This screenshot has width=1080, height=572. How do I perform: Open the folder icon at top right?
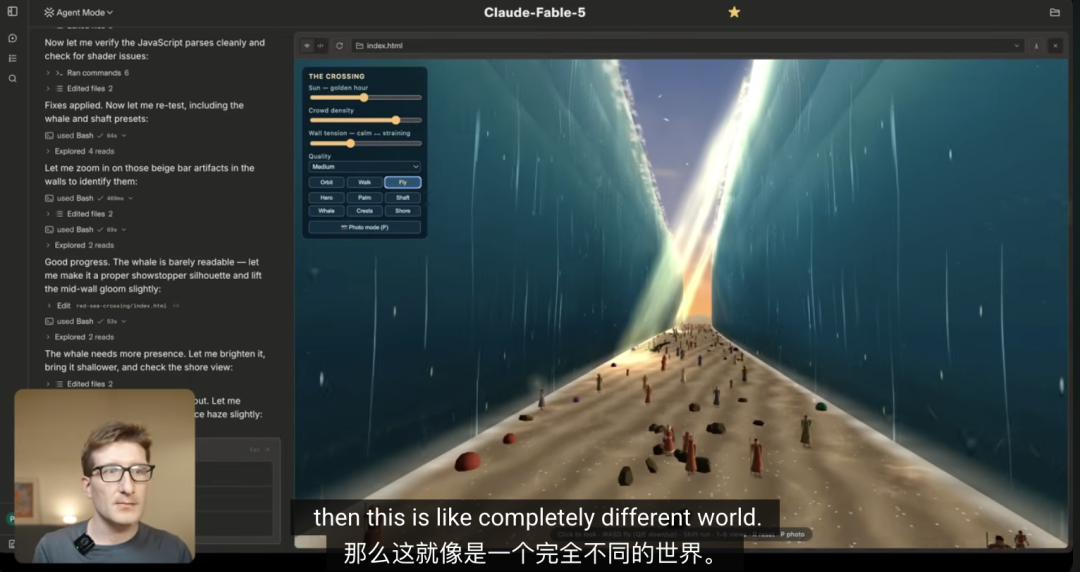[1055, 12]
